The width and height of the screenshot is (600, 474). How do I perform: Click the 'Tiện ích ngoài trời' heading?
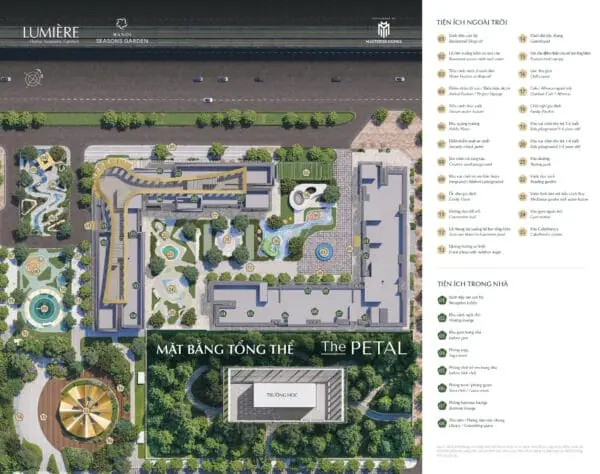pyautogui.click(x=472, y=23)
